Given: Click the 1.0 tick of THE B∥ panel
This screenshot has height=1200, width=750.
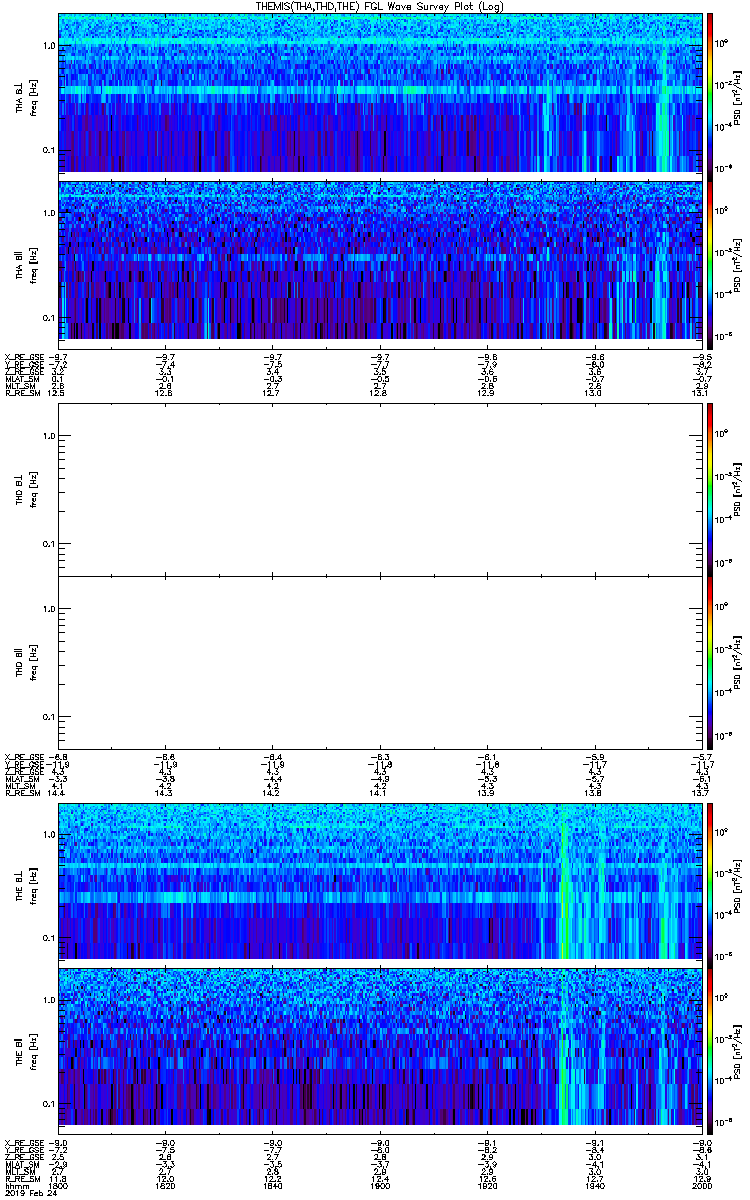Looking at the screenshot, I should point(49,999).
